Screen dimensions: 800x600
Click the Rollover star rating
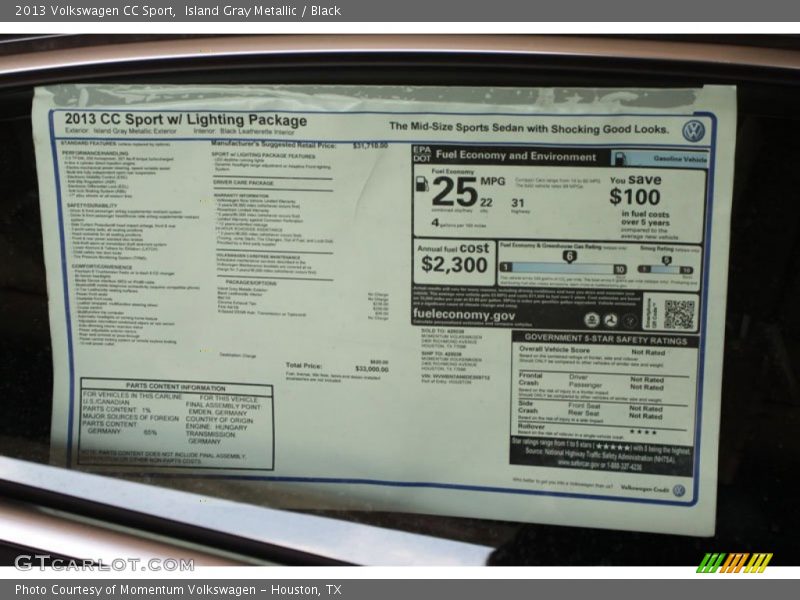(643, 432)
